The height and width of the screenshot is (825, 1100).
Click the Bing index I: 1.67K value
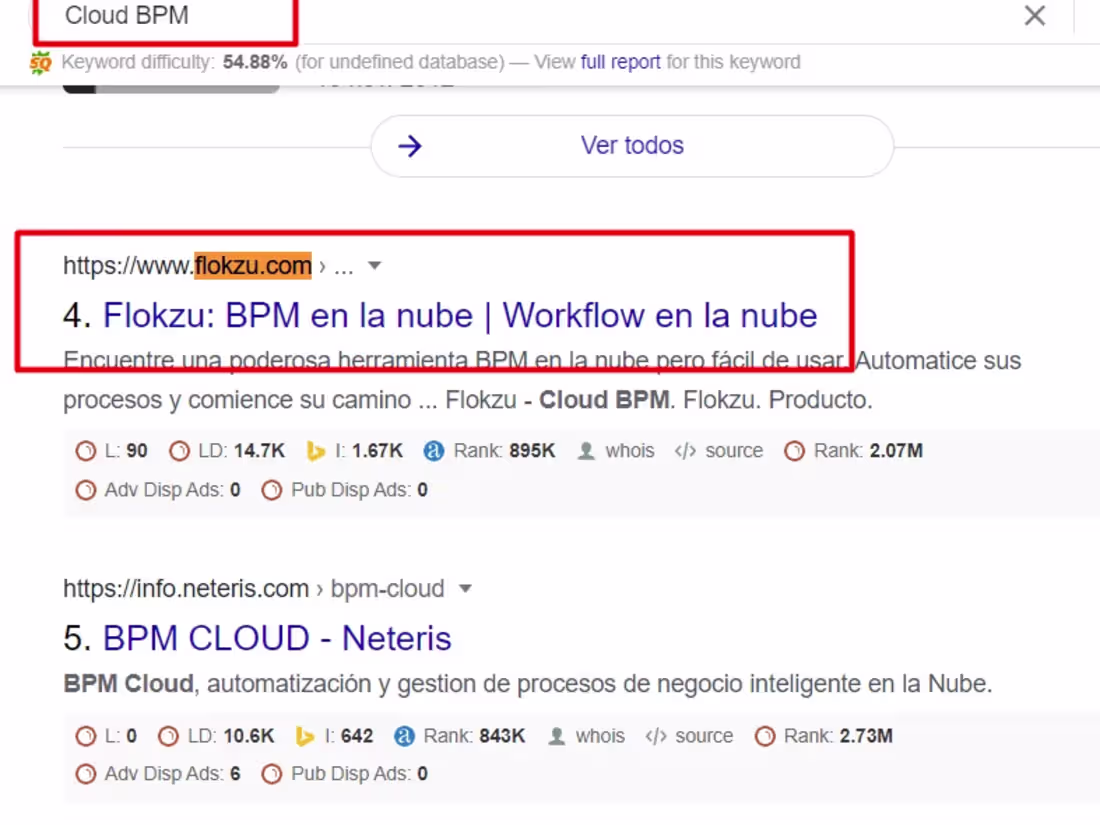pos(355,450)
